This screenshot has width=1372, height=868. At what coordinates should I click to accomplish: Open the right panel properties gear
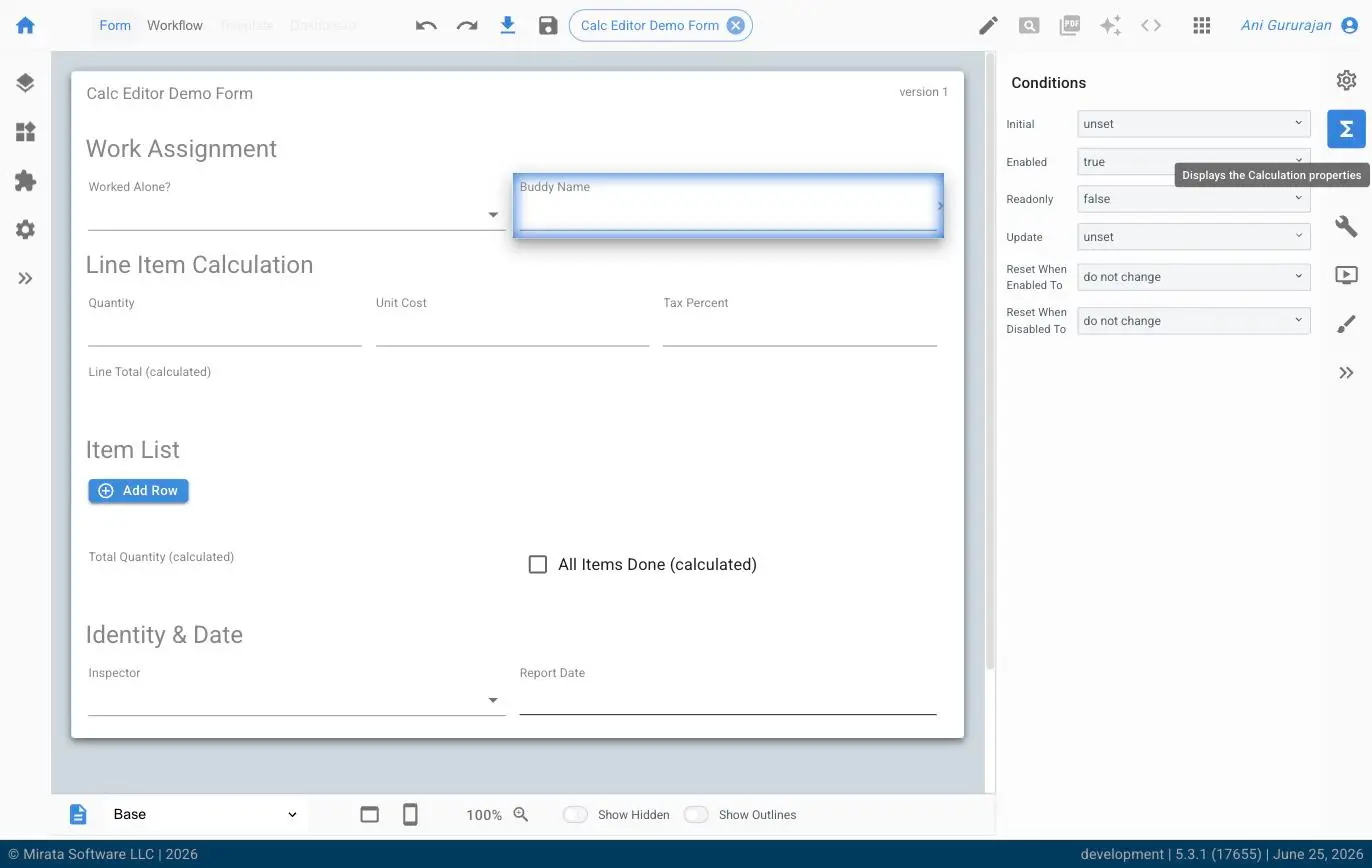point(1346,80)
